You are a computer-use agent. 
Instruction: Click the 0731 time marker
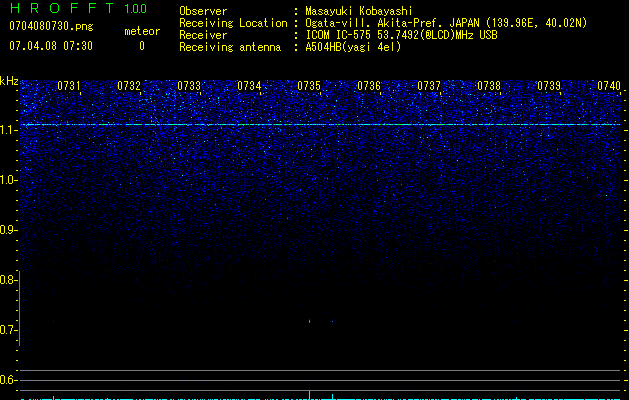point(69,86)
